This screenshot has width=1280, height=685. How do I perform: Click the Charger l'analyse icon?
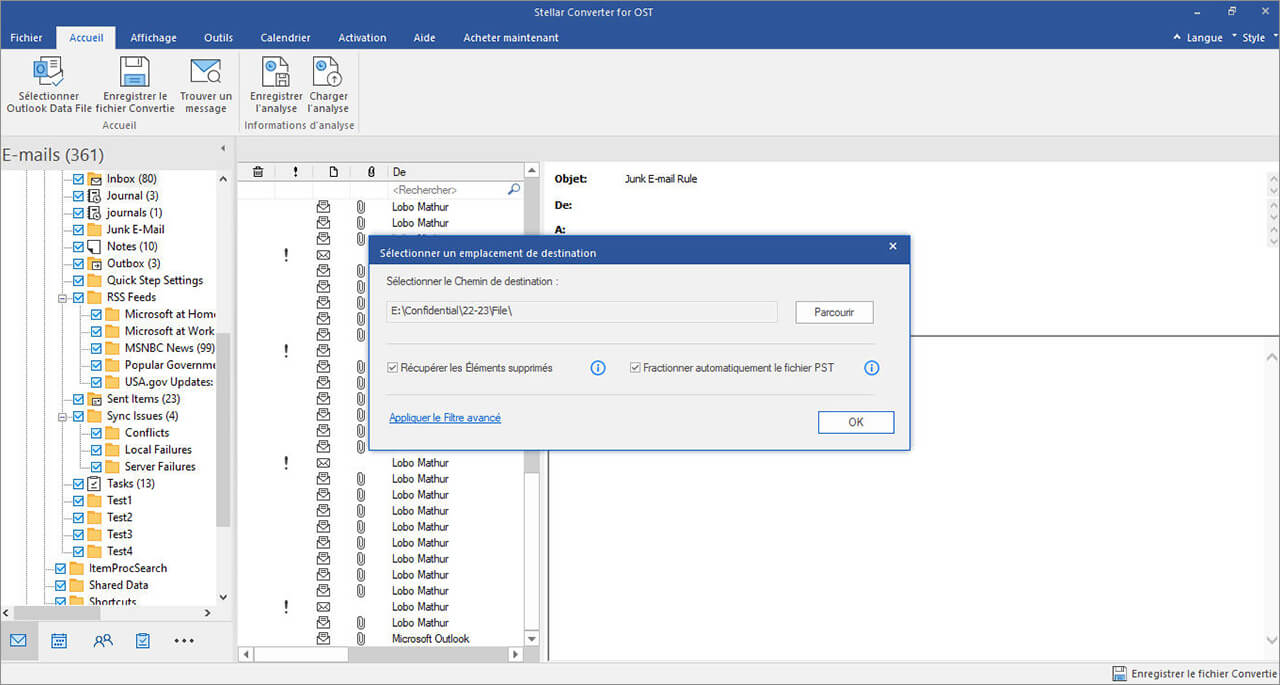pos(327,72)
